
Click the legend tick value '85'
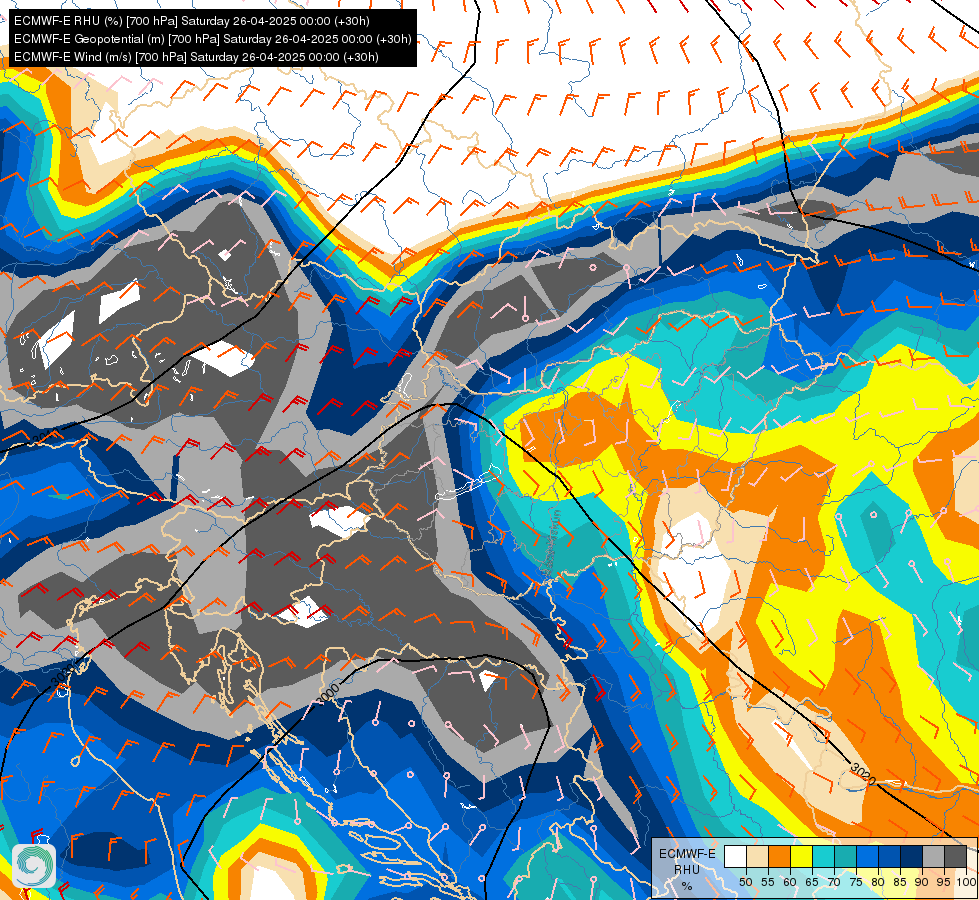(900, 883)
